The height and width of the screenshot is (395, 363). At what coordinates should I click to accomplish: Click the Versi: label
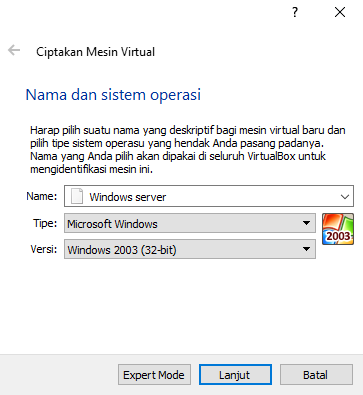click(44, 249)
